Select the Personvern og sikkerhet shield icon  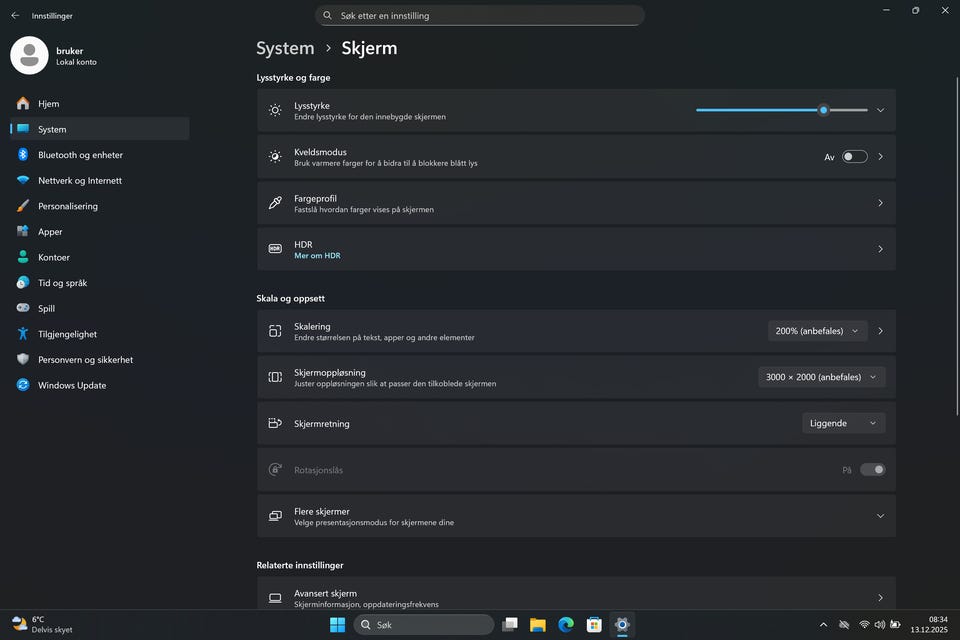pos(22,359)
